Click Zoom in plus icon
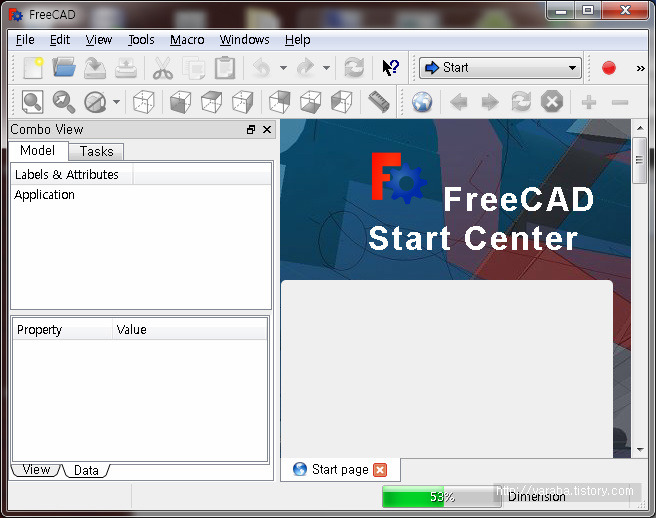The width and height of the screenshot is (656, 518). (589, 102)
